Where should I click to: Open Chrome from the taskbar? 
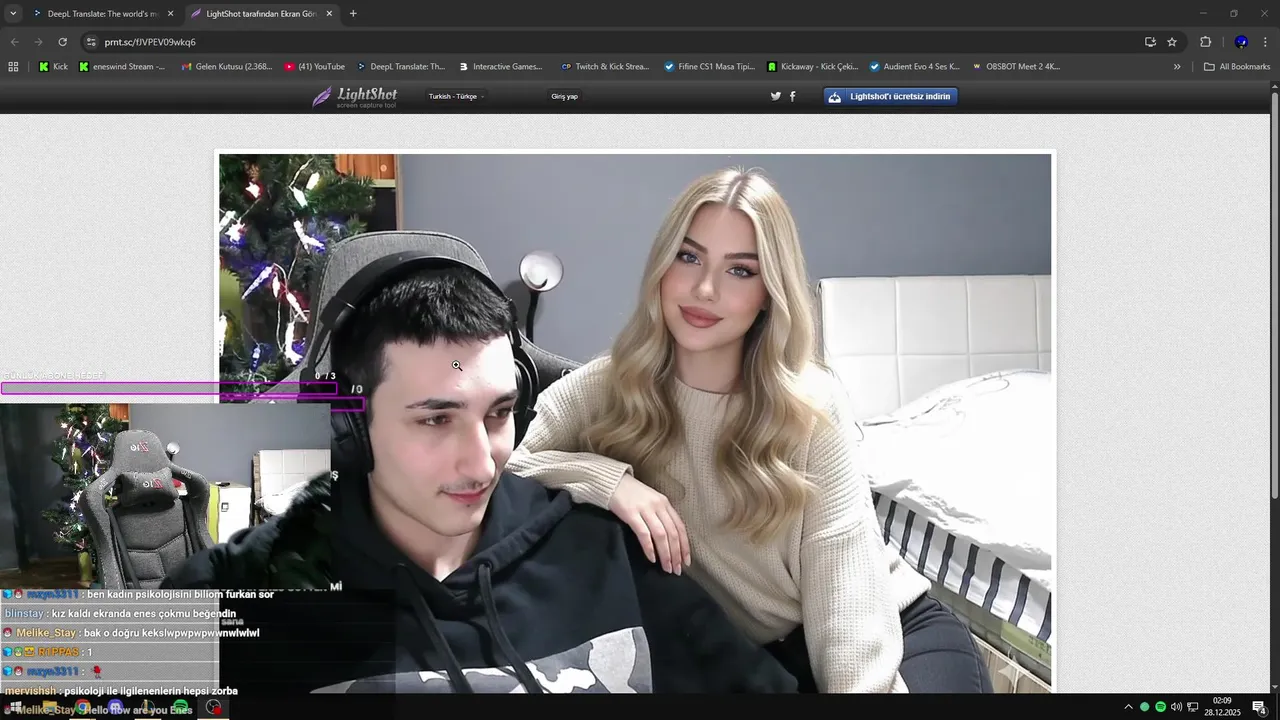click(82, 708)
